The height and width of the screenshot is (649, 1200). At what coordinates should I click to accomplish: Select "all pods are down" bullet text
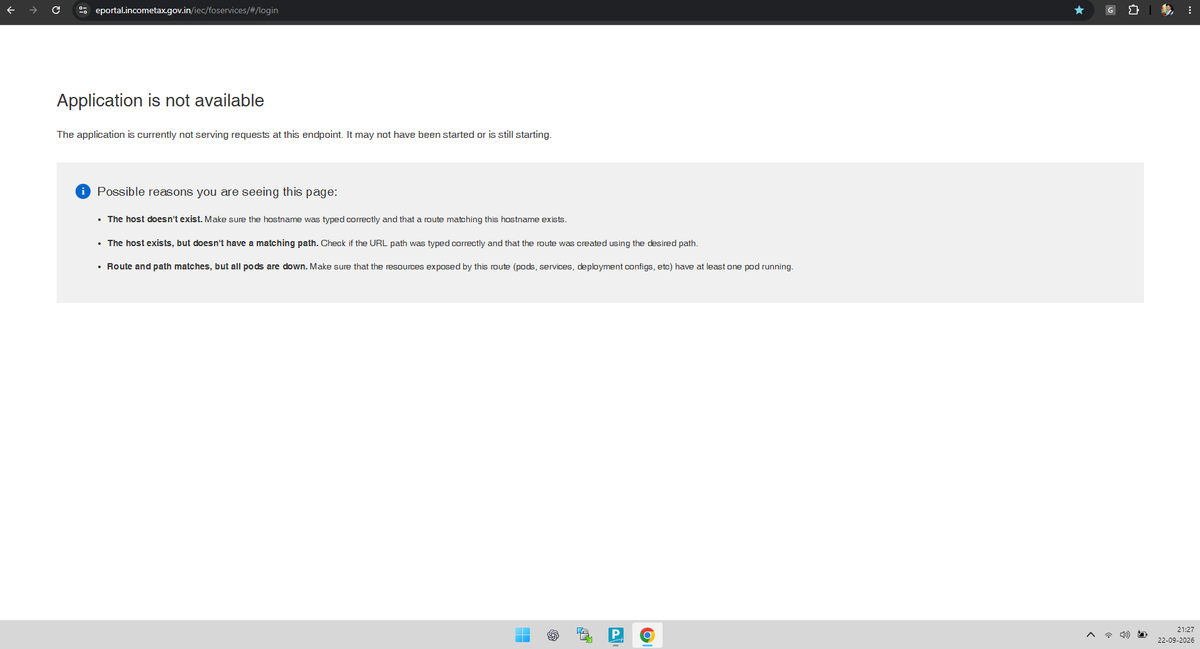click(x=207, y=267)
